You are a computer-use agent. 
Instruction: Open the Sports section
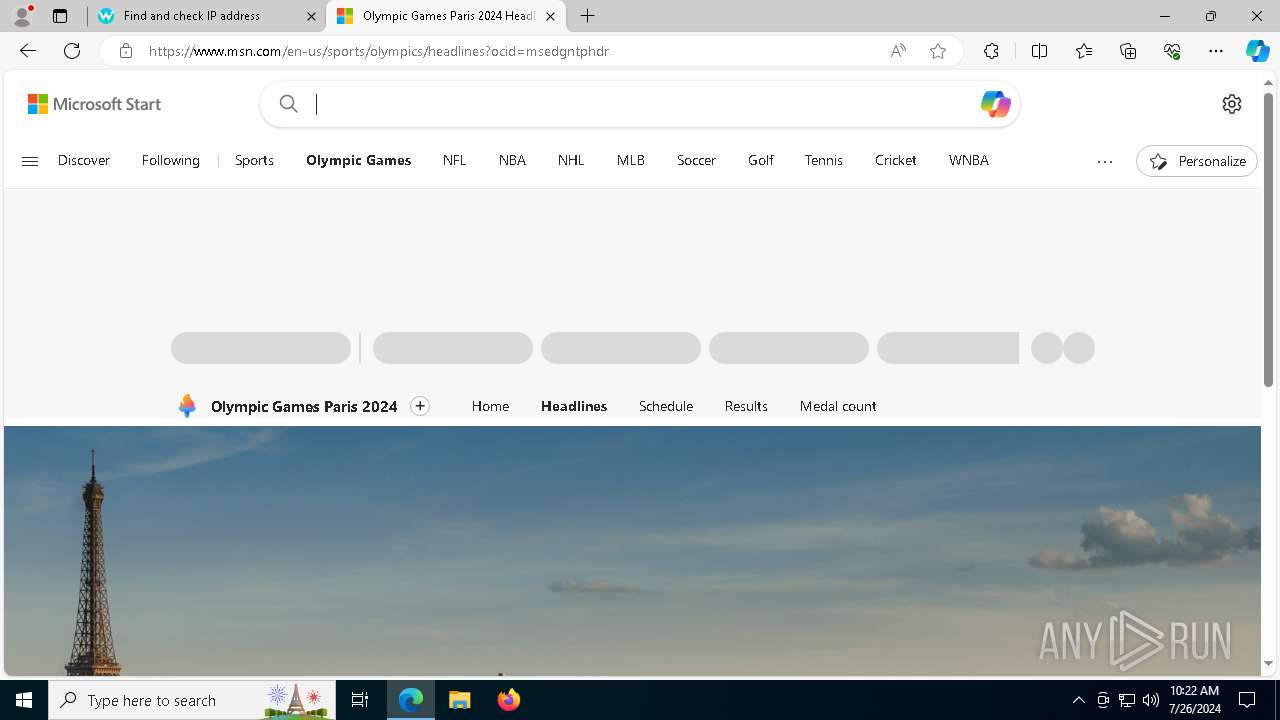click(254, 160)
